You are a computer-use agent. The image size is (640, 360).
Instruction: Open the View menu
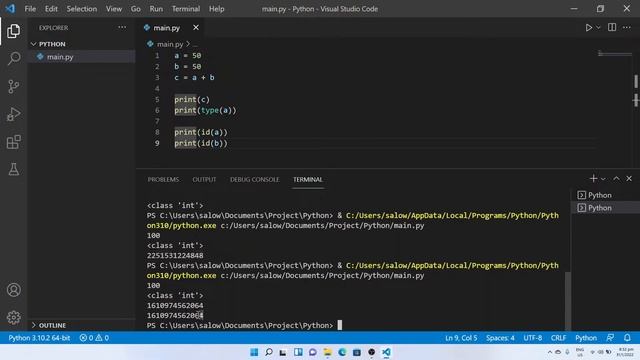click(114, 9)
